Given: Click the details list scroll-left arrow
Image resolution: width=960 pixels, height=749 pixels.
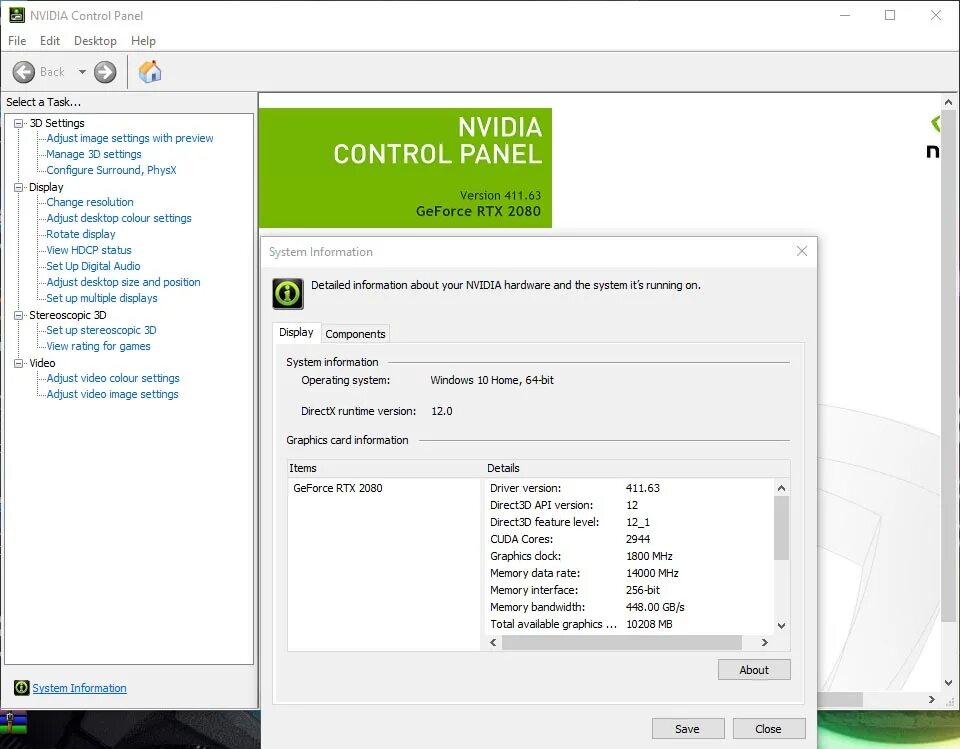Looking at the screenshot, I should click(493, 642).
